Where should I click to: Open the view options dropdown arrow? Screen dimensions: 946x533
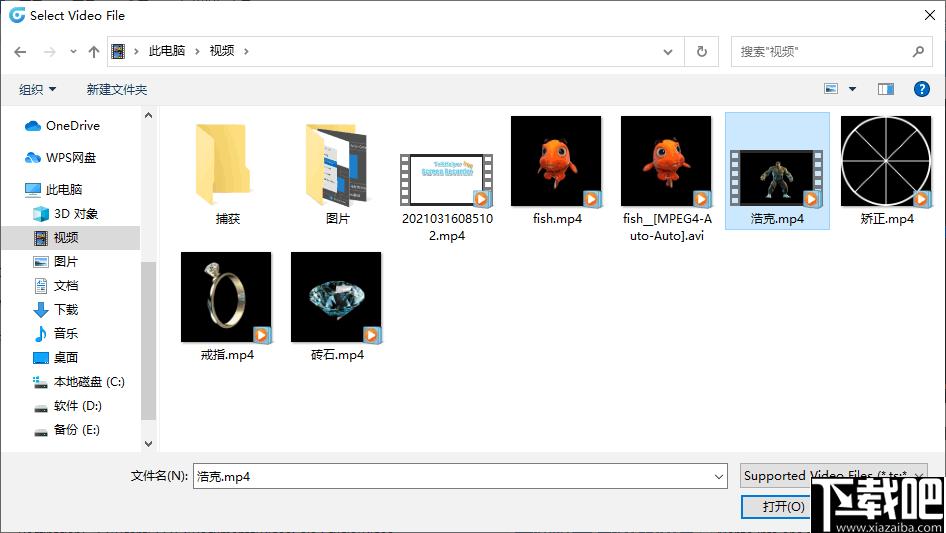(x=852, y=89)
